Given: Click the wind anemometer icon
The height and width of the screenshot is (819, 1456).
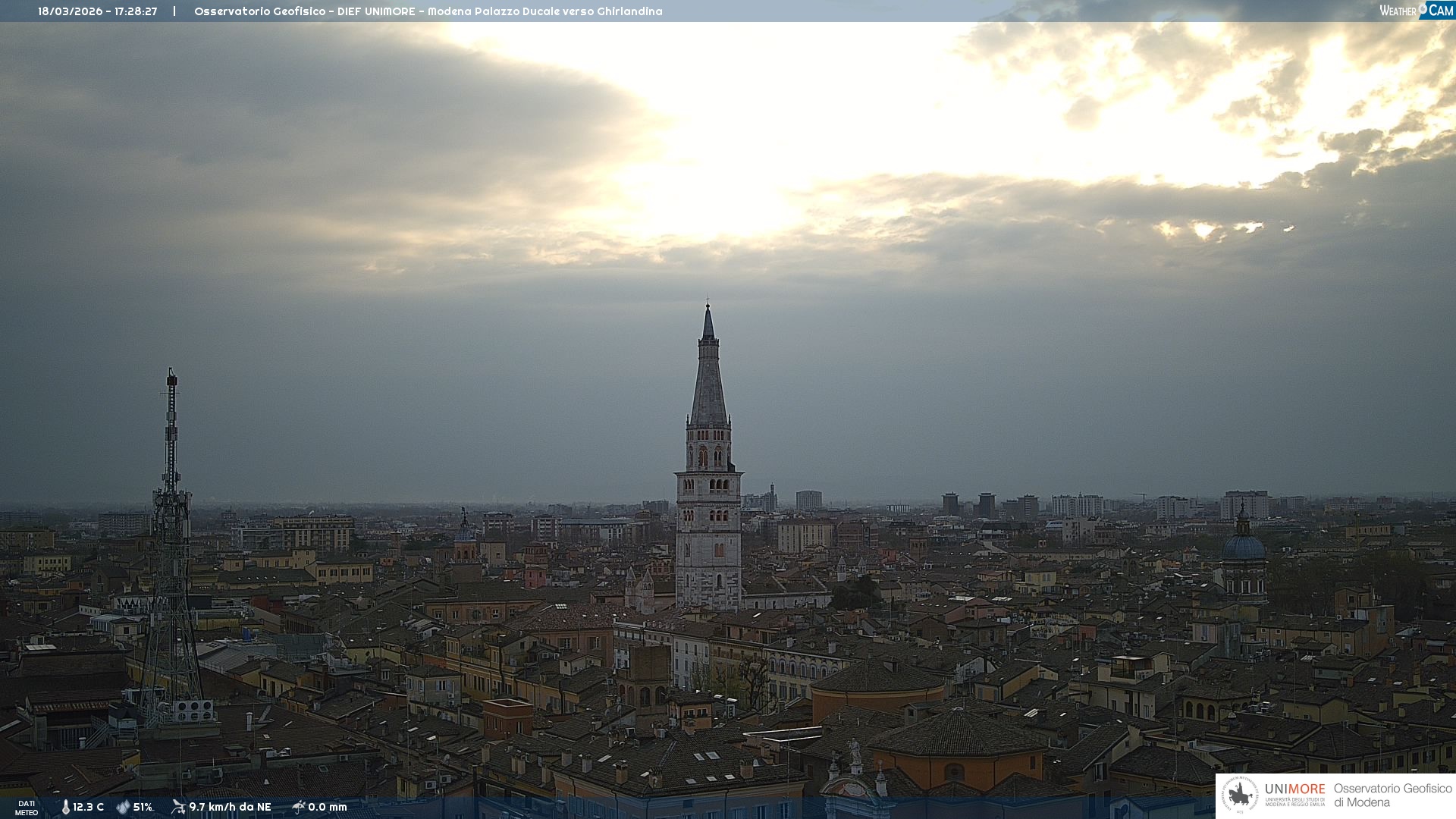Looking at the screenshot, I should pyautogui.click(x=178, y=807).
